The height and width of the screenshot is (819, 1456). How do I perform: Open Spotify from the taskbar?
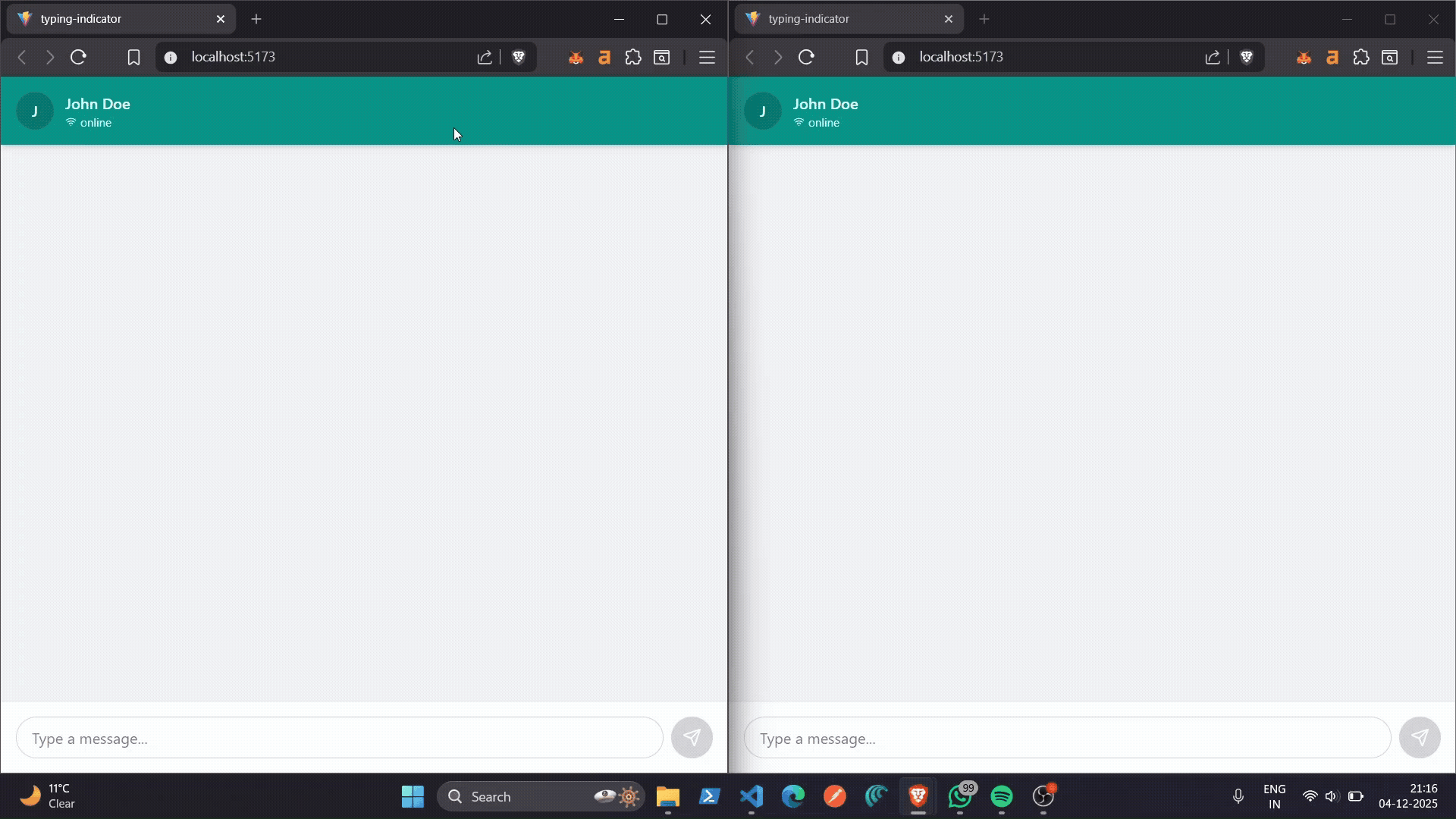click(x=1001, y=796)
